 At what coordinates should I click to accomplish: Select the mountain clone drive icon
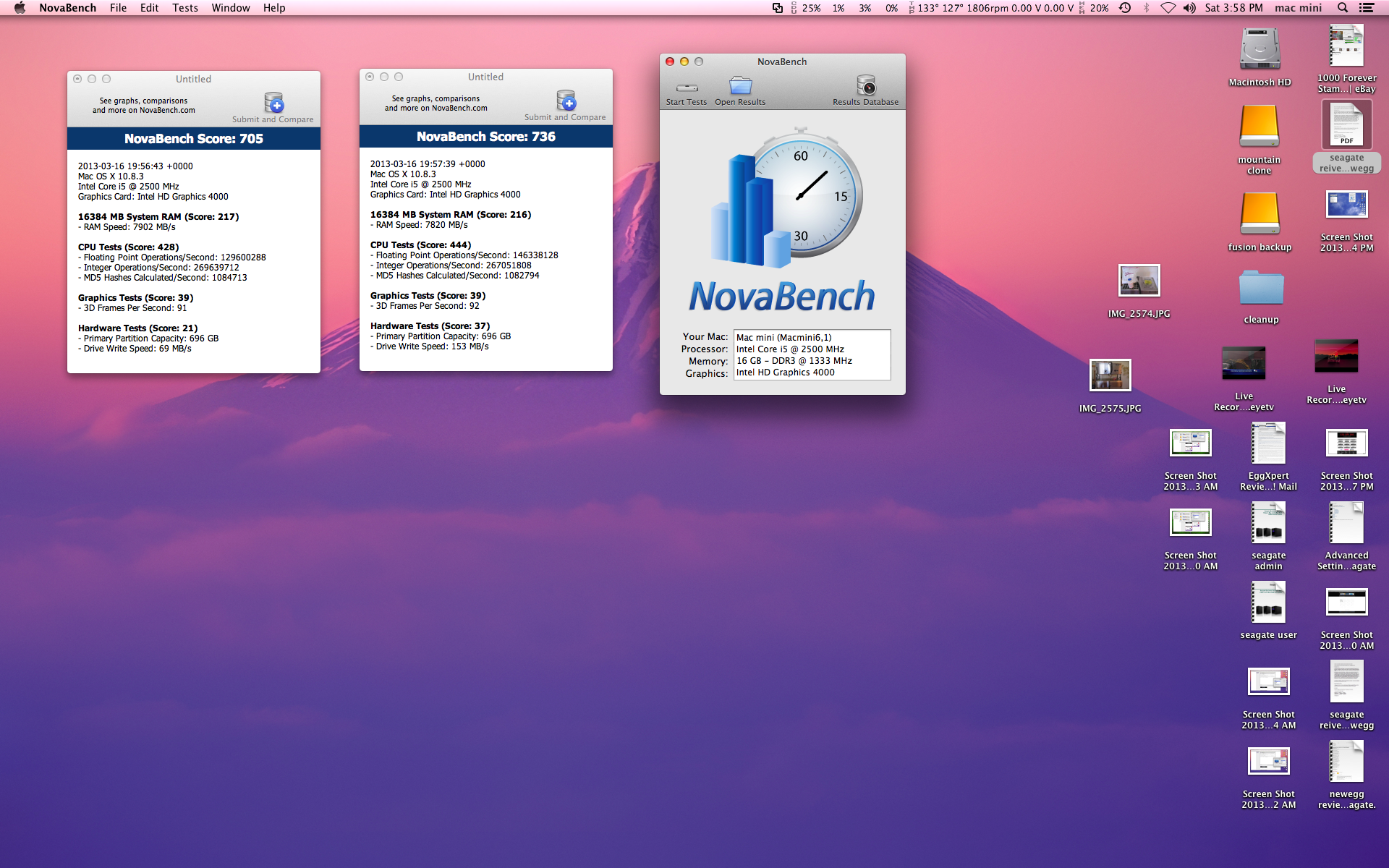point(1260,127)
